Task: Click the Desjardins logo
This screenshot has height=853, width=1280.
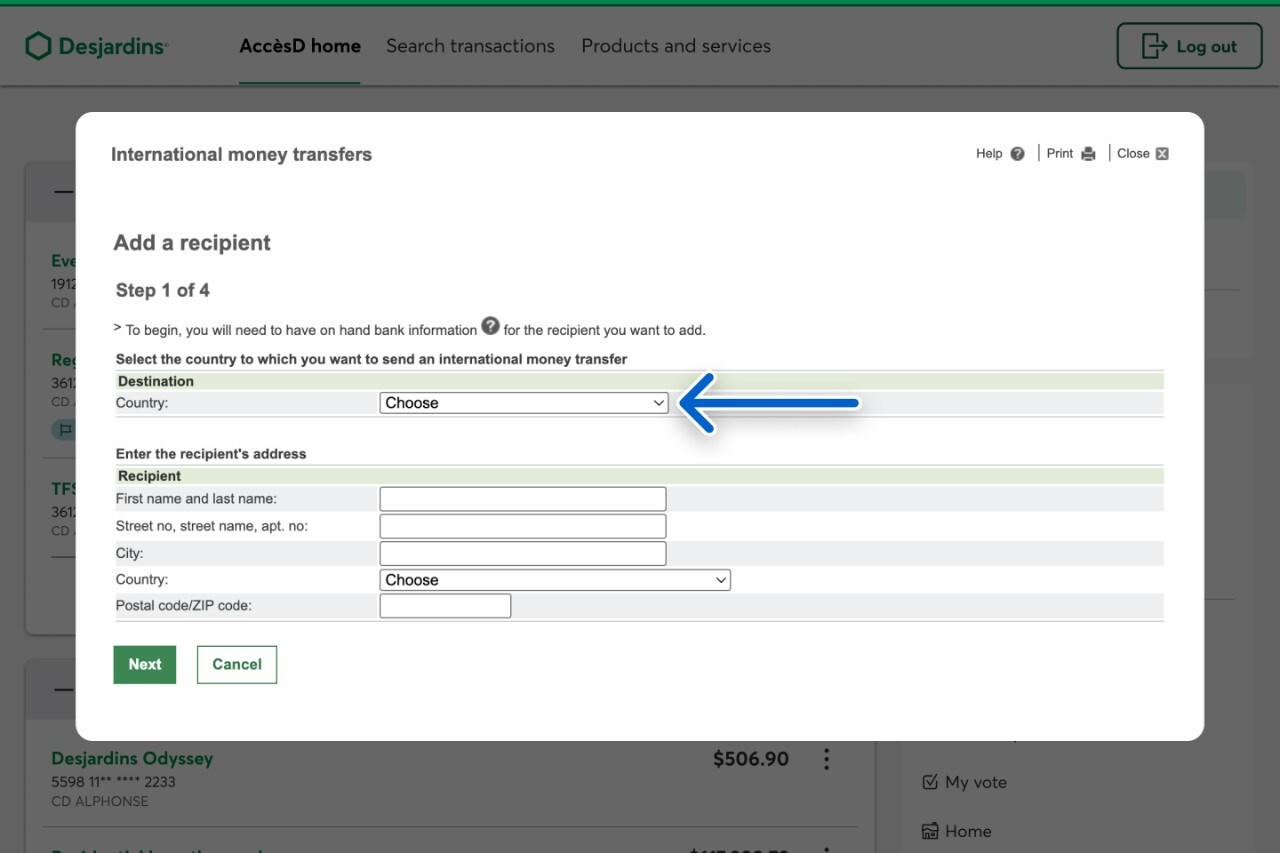Action: (96, 46)
